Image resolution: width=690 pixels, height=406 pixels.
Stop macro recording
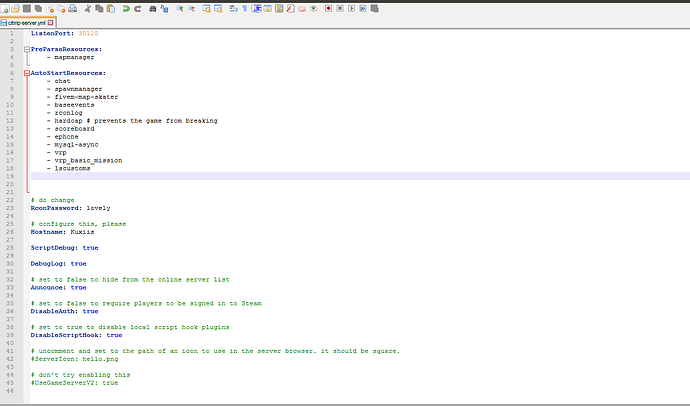tap(340, 8)
